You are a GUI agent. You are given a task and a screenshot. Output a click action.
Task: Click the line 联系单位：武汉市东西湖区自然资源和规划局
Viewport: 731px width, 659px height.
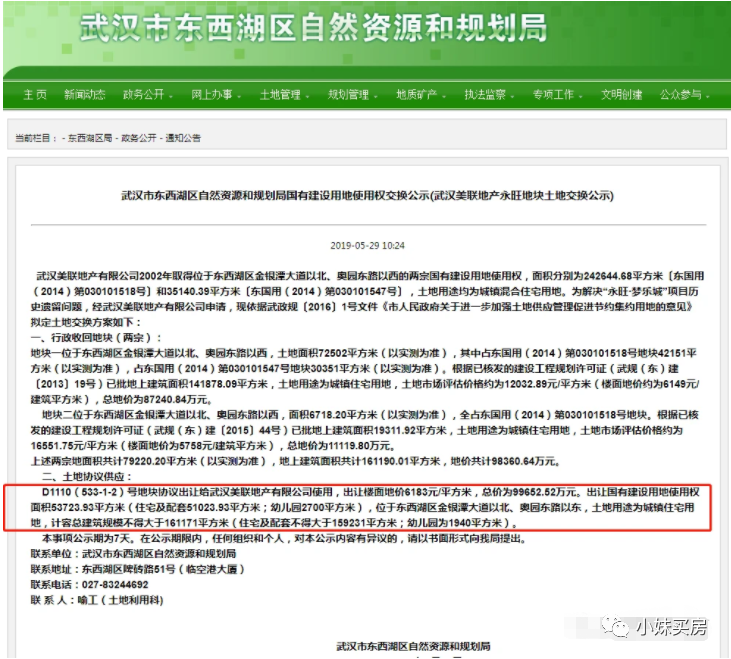pos(133,554)
